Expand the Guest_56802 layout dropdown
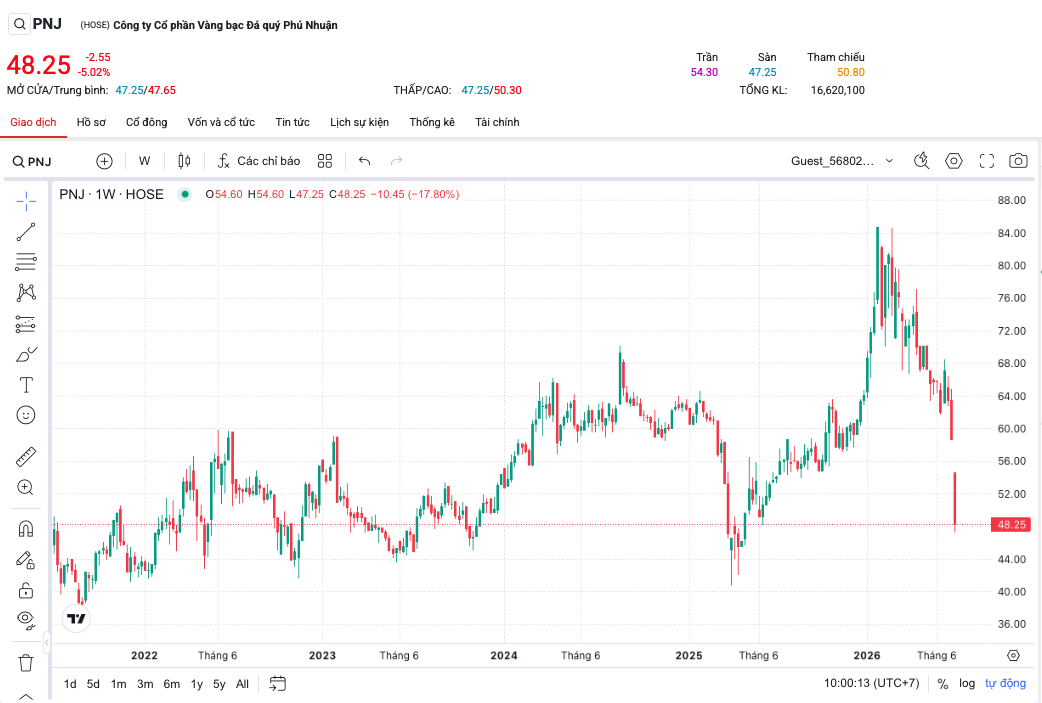The width and height of the screenshot is (1042, 703). (842, 161)
